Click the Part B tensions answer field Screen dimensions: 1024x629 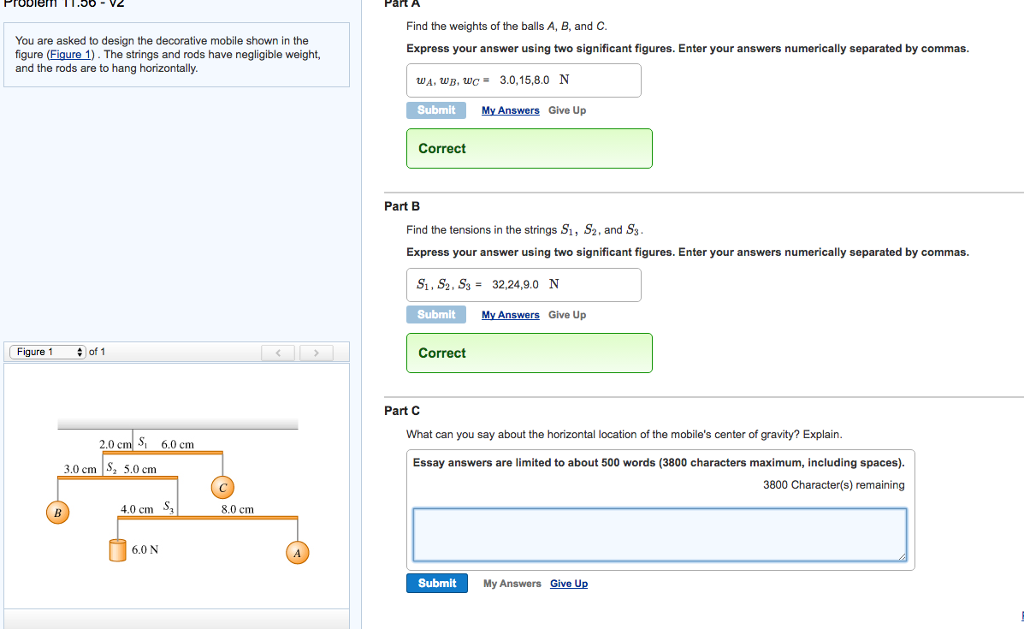(524, 285)
